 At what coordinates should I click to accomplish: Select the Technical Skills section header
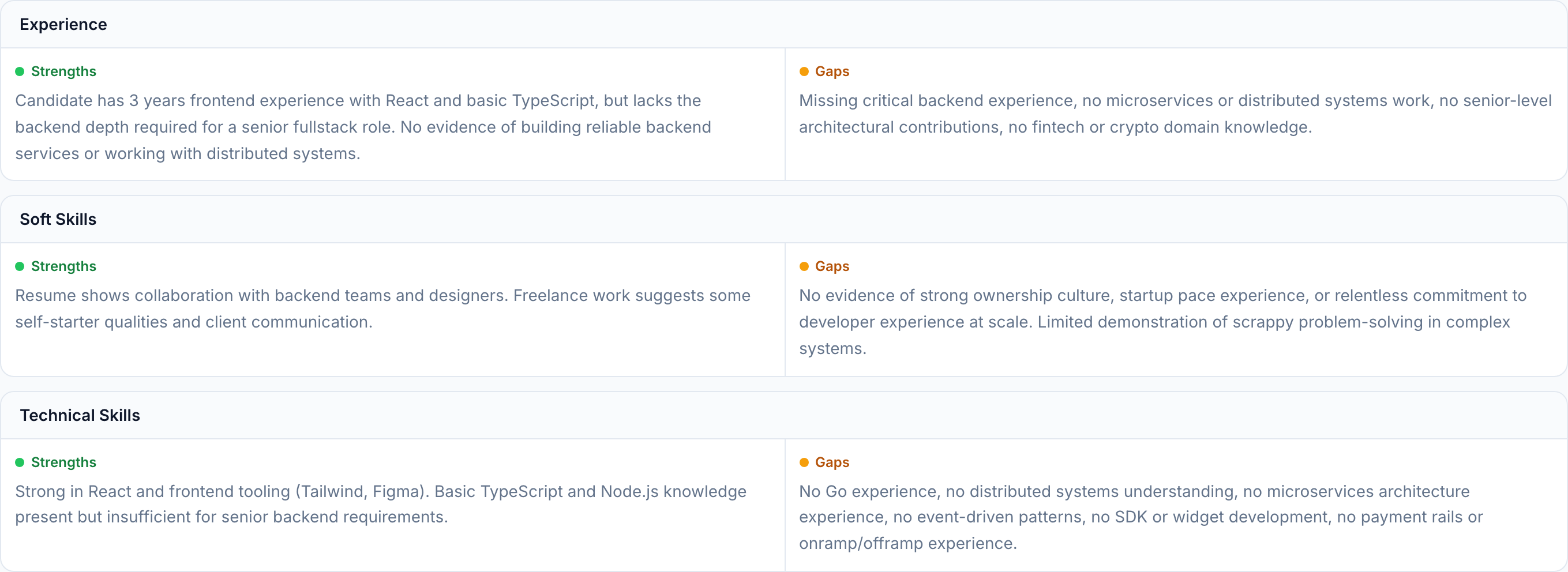tap(80, 415)
